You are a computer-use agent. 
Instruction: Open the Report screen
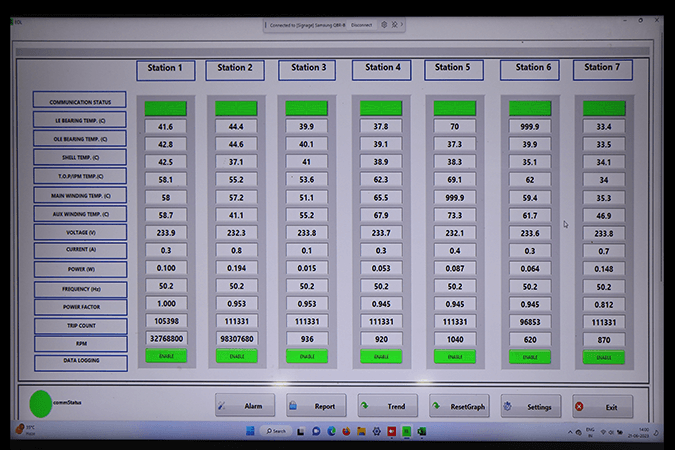coord(316,406)
